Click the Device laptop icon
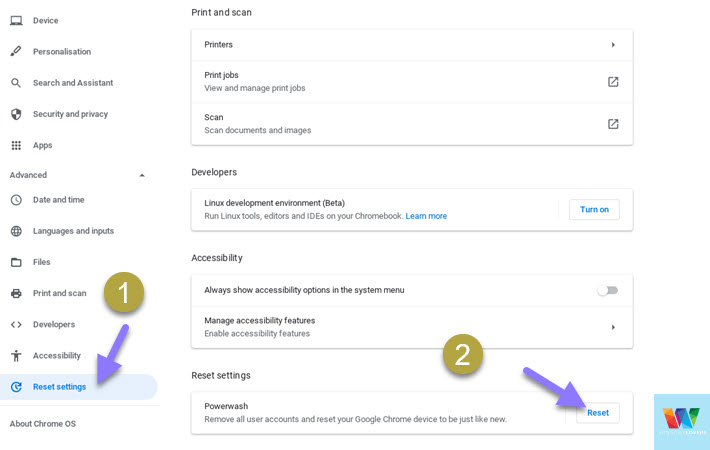This screenshot has width=710, height=450. pos(16,20)
